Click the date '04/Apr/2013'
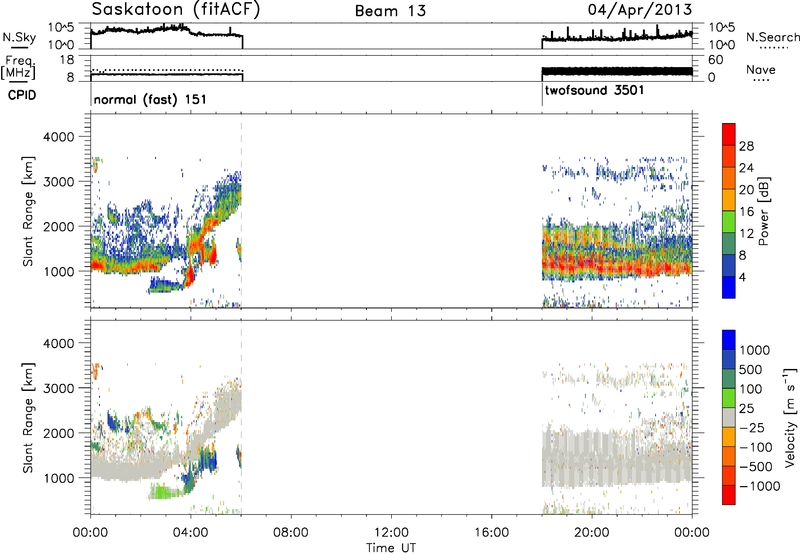The image size is (800, 554). point(640,10)
